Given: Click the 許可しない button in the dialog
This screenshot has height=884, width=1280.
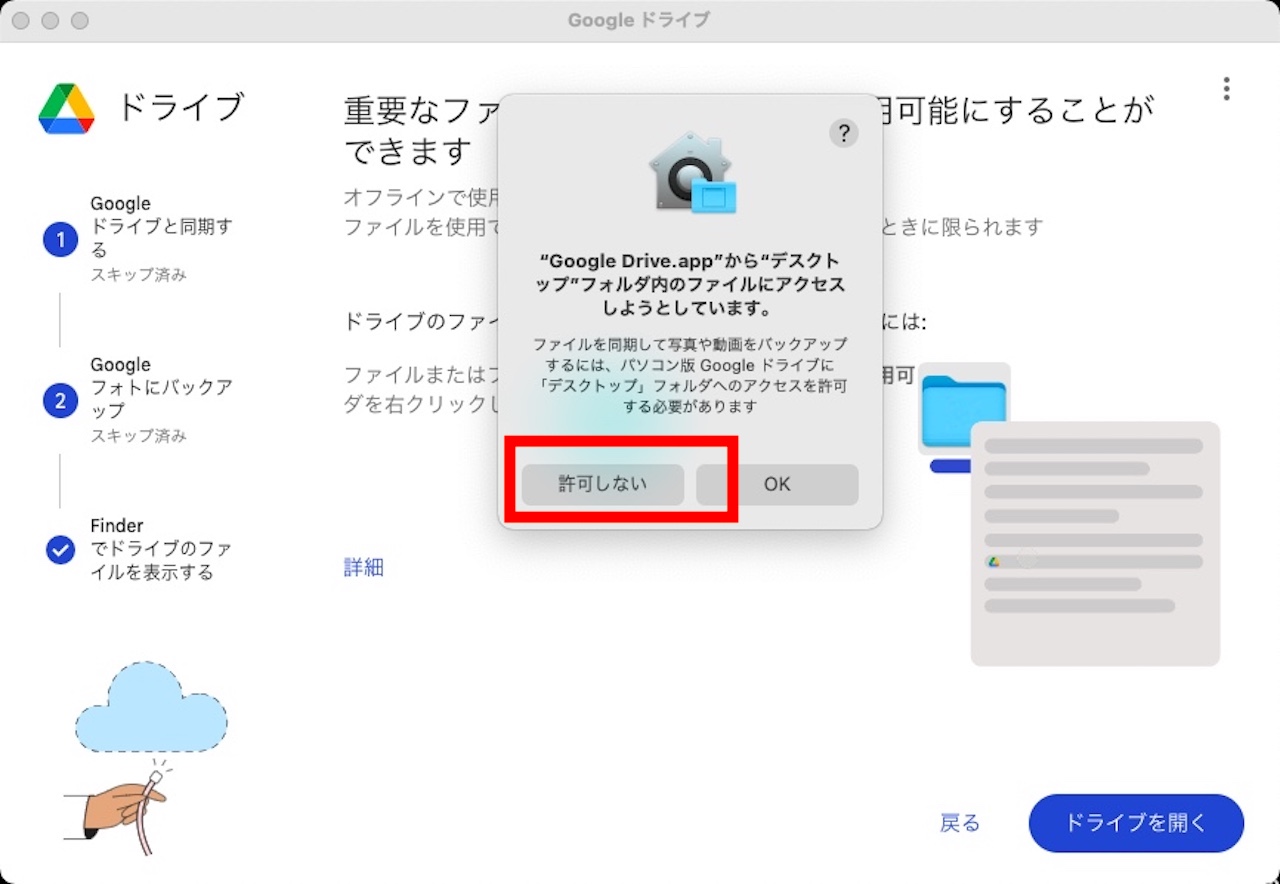Looking at the screenshot, I should (x=602, y=484).
